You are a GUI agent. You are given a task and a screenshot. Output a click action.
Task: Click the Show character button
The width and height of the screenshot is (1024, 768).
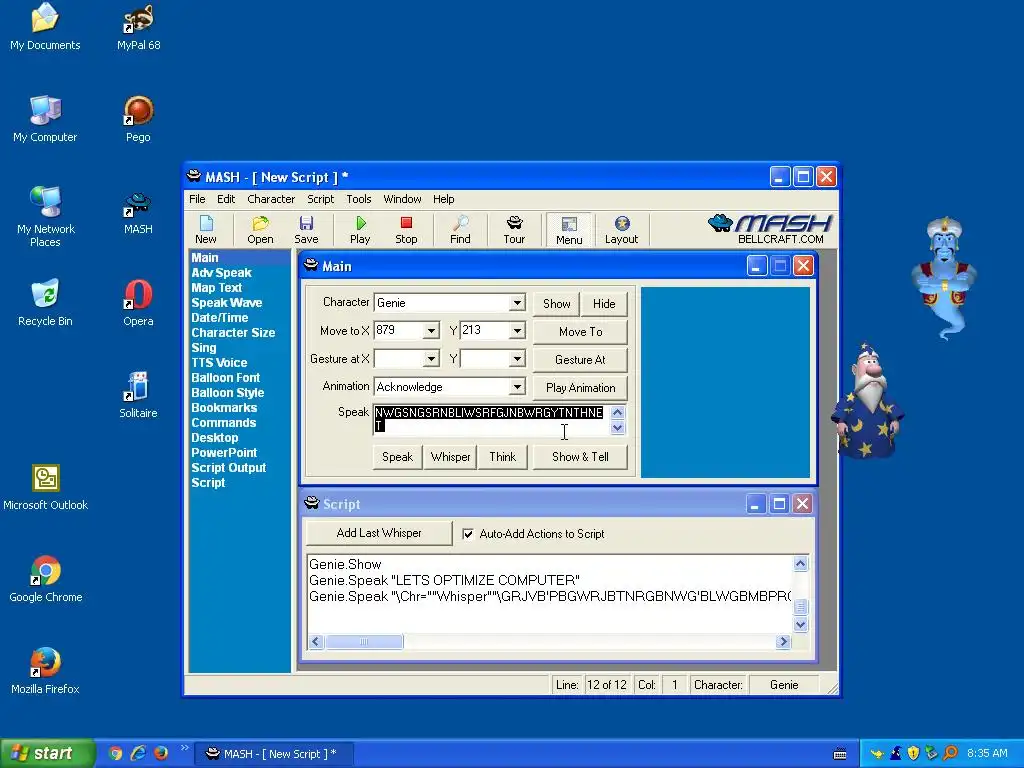556,304
